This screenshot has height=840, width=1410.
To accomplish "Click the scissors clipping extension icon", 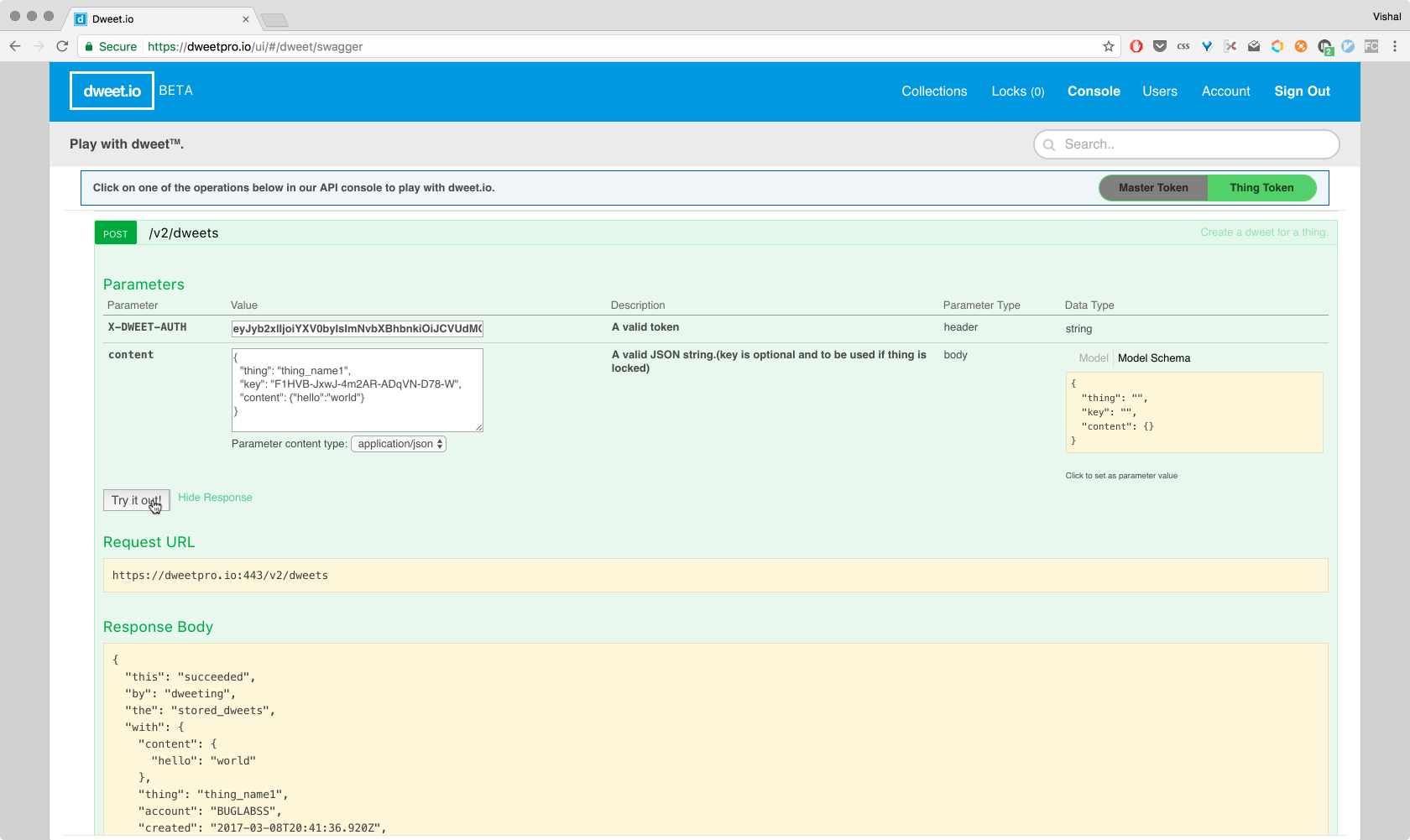I will pyautogui.click(x=1230, y=46).
